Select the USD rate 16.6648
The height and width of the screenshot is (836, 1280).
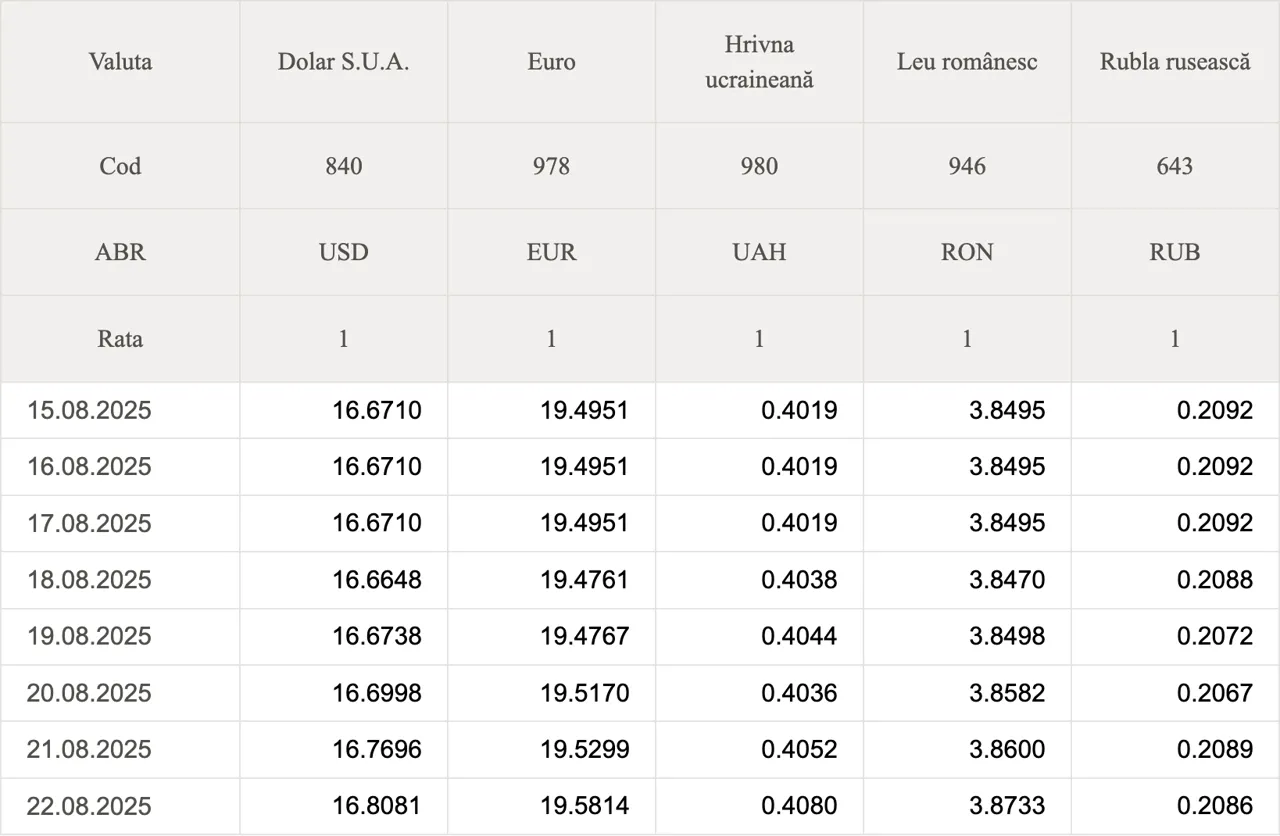point(377,580)
